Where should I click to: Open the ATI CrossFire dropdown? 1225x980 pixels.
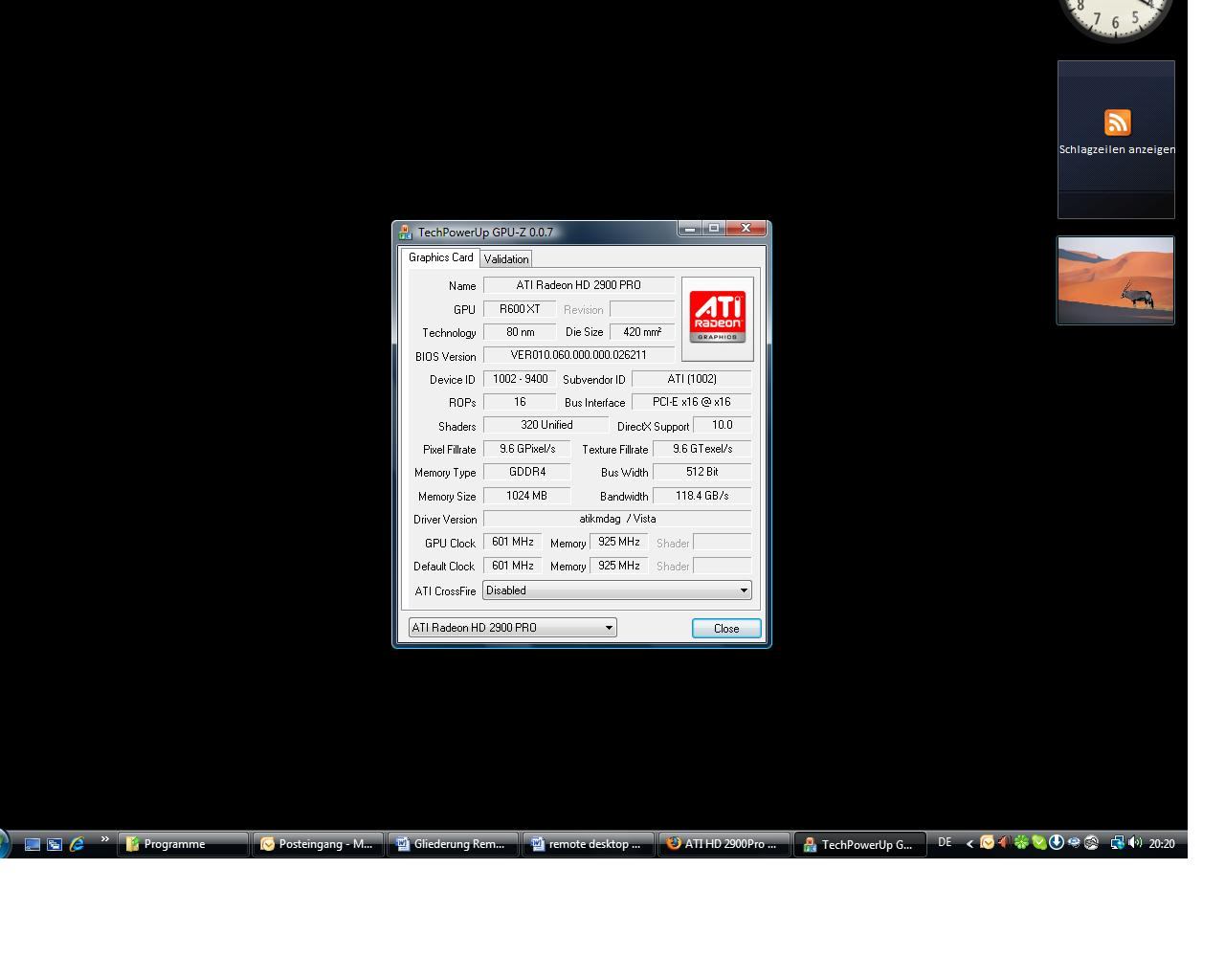click(x=617, y=590)
